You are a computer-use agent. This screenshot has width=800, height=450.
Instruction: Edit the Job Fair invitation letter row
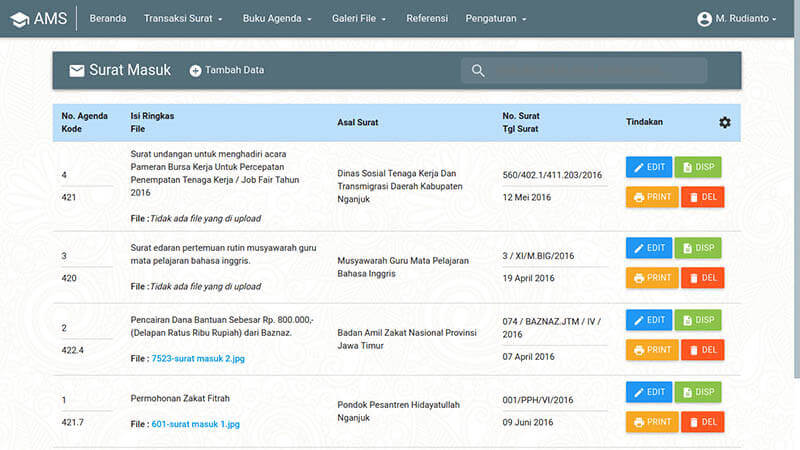click(x=649, y=167)
